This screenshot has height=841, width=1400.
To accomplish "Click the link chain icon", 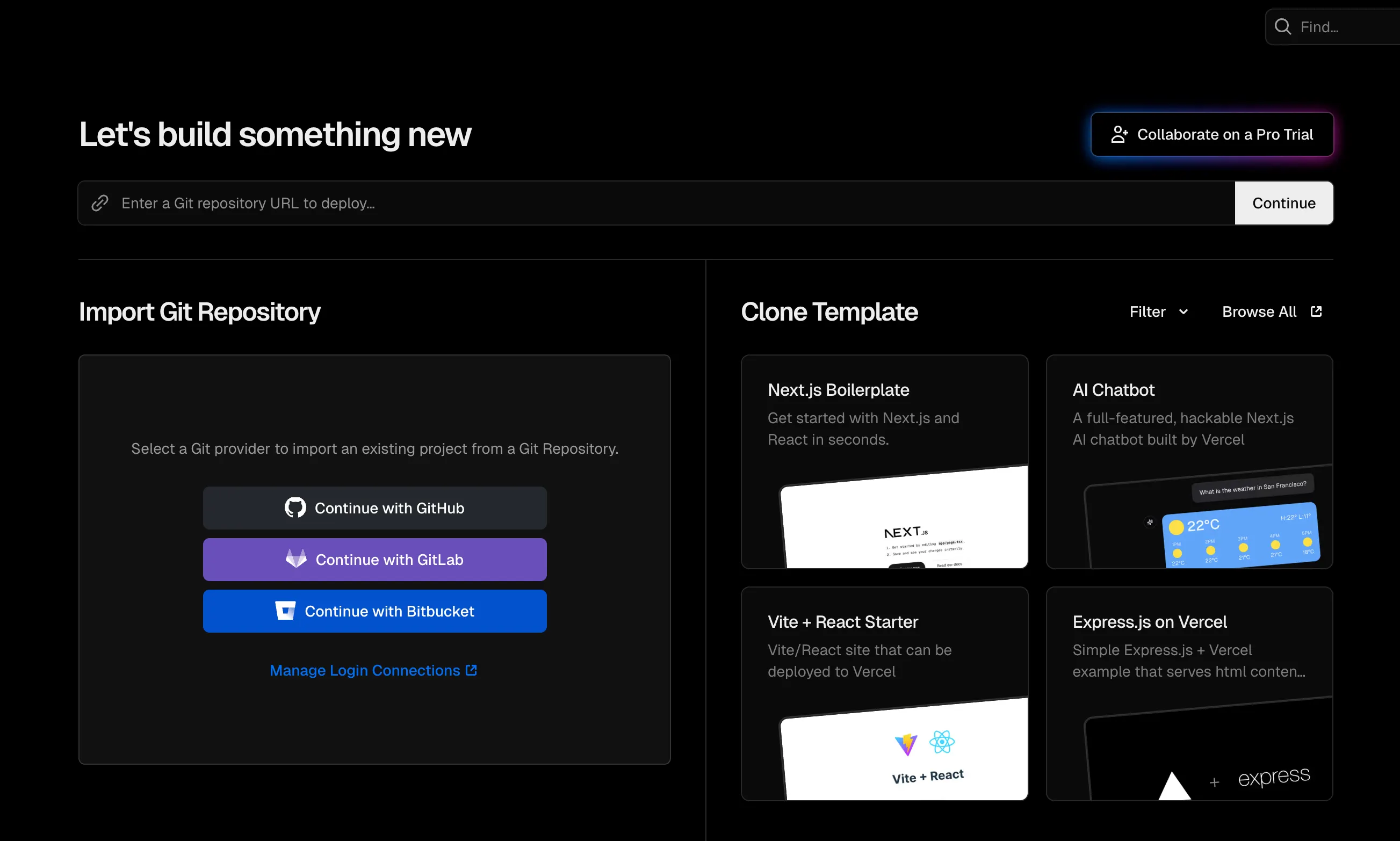I will click(100, 203).
